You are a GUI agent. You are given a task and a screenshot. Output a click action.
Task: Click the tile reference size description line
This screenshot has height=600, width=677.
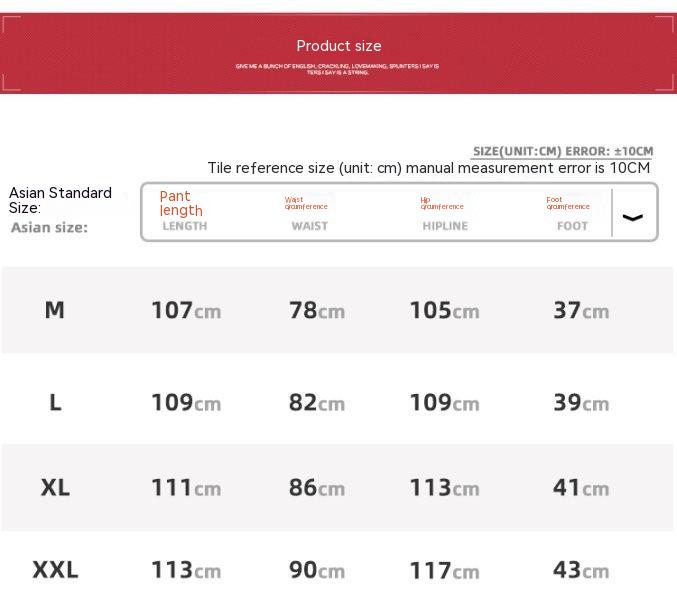coord(428,168)
